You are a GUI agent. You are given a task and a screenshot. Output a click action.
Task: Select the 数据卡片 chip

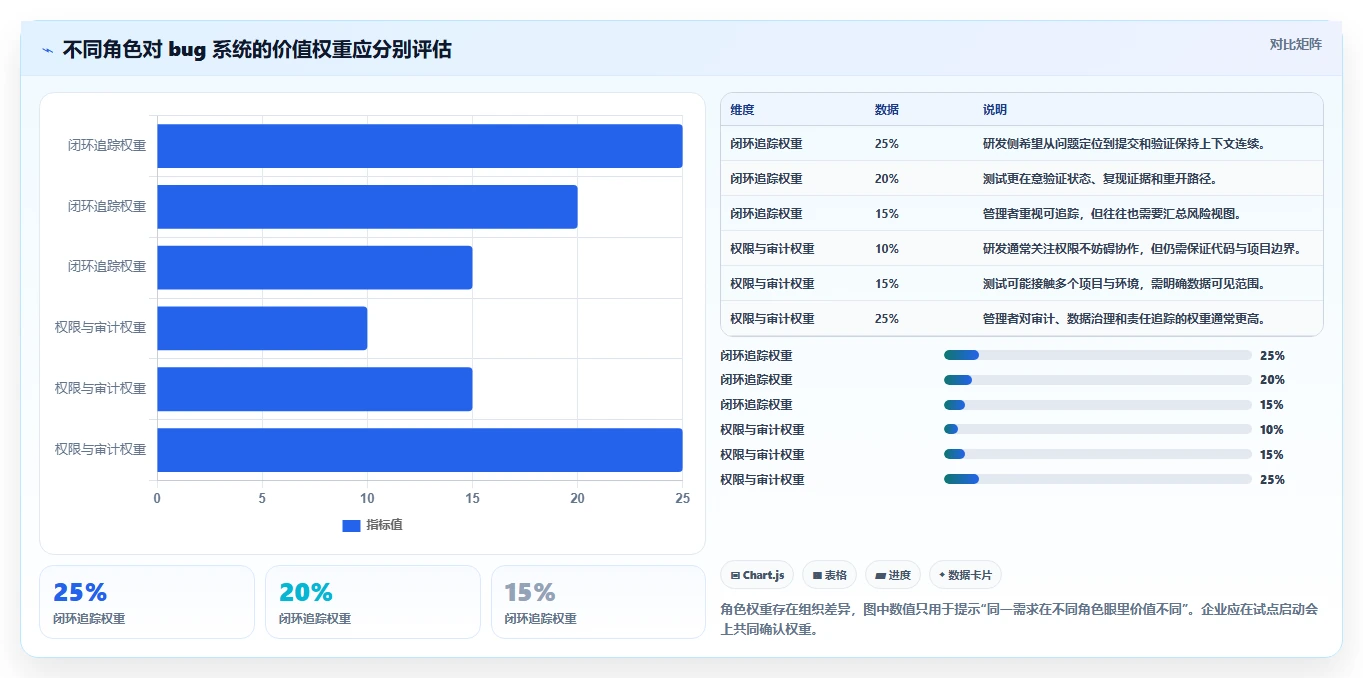[x=965, y=575]
